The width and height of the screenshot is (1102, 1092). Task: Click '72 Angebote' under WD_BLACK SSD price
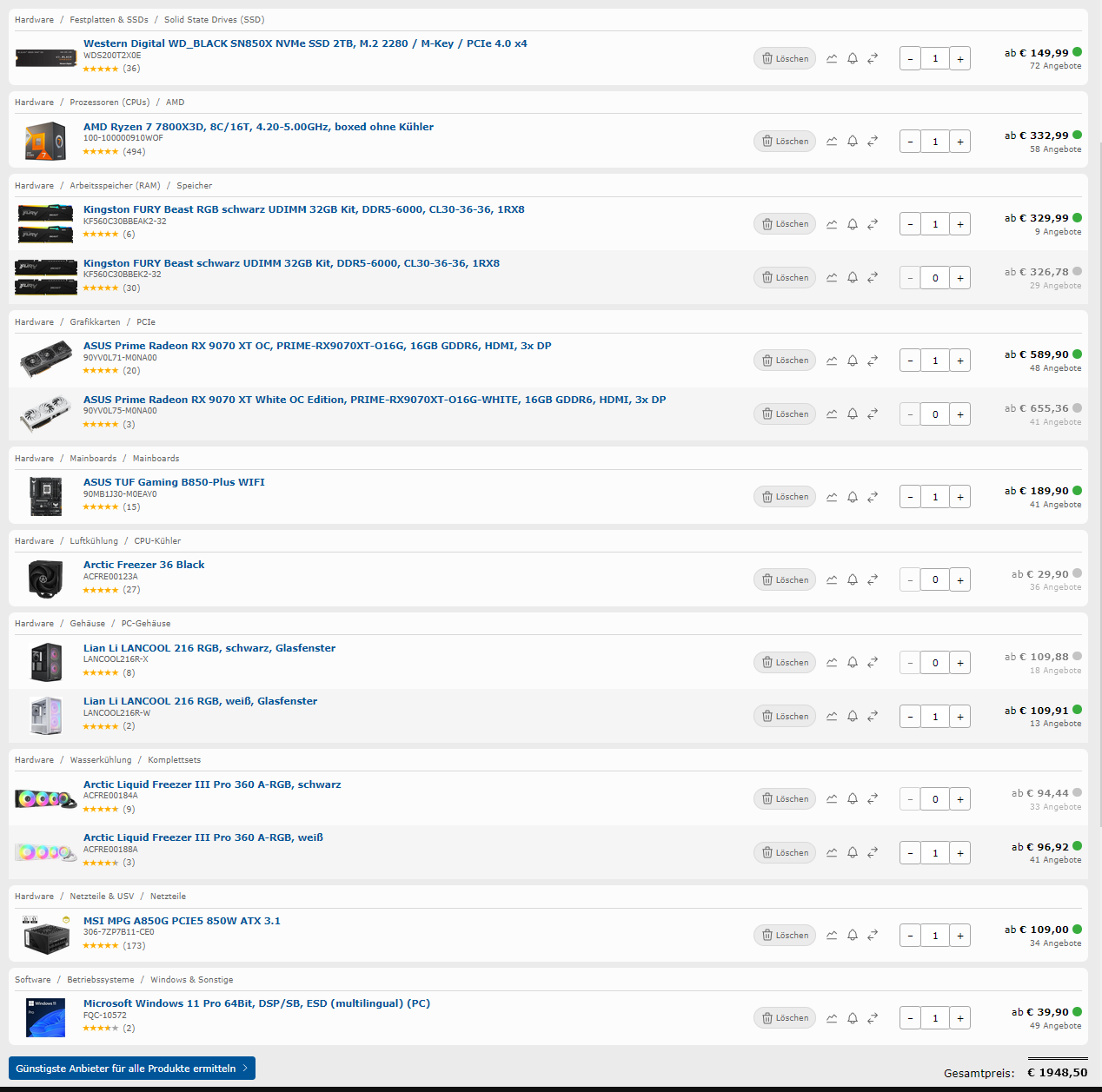pyautogui.click(x=1056, y=66)
